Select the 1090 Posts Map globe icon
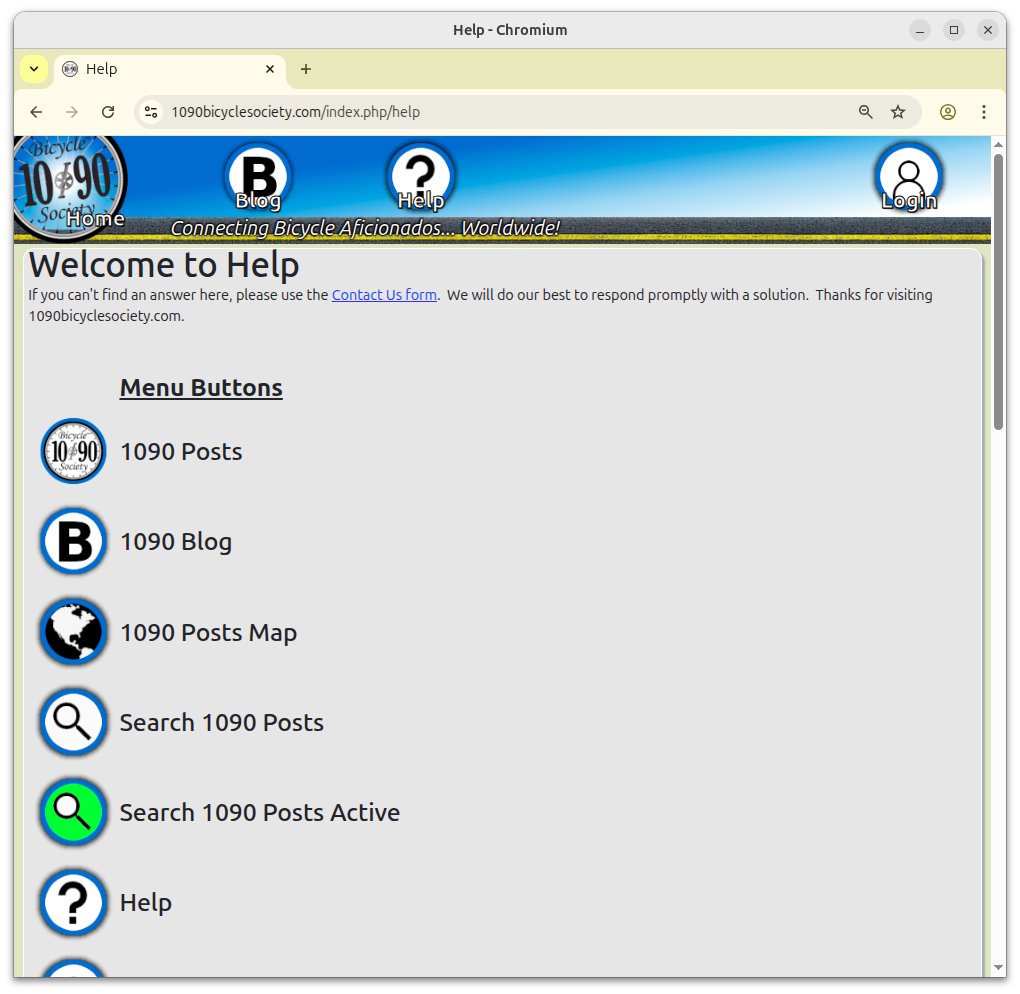The image size is (1020, 994). point(72,631)
